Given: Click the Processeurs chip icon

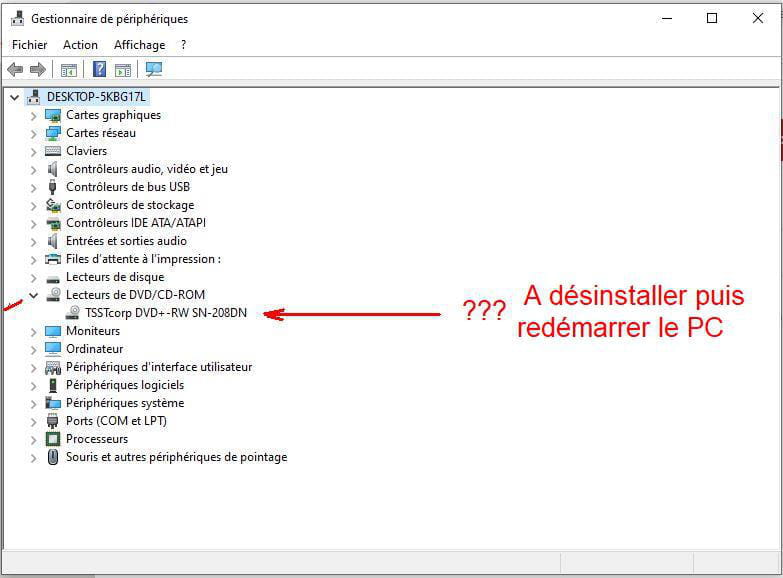Looking at the screenshot, I should (x=52, y=439).
